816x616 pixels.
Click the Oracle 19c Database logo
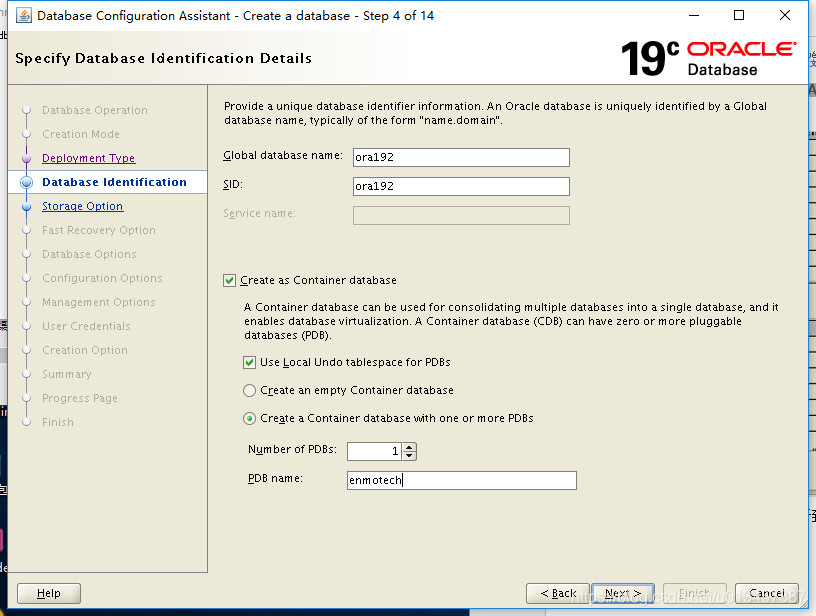tap(708, 58)
